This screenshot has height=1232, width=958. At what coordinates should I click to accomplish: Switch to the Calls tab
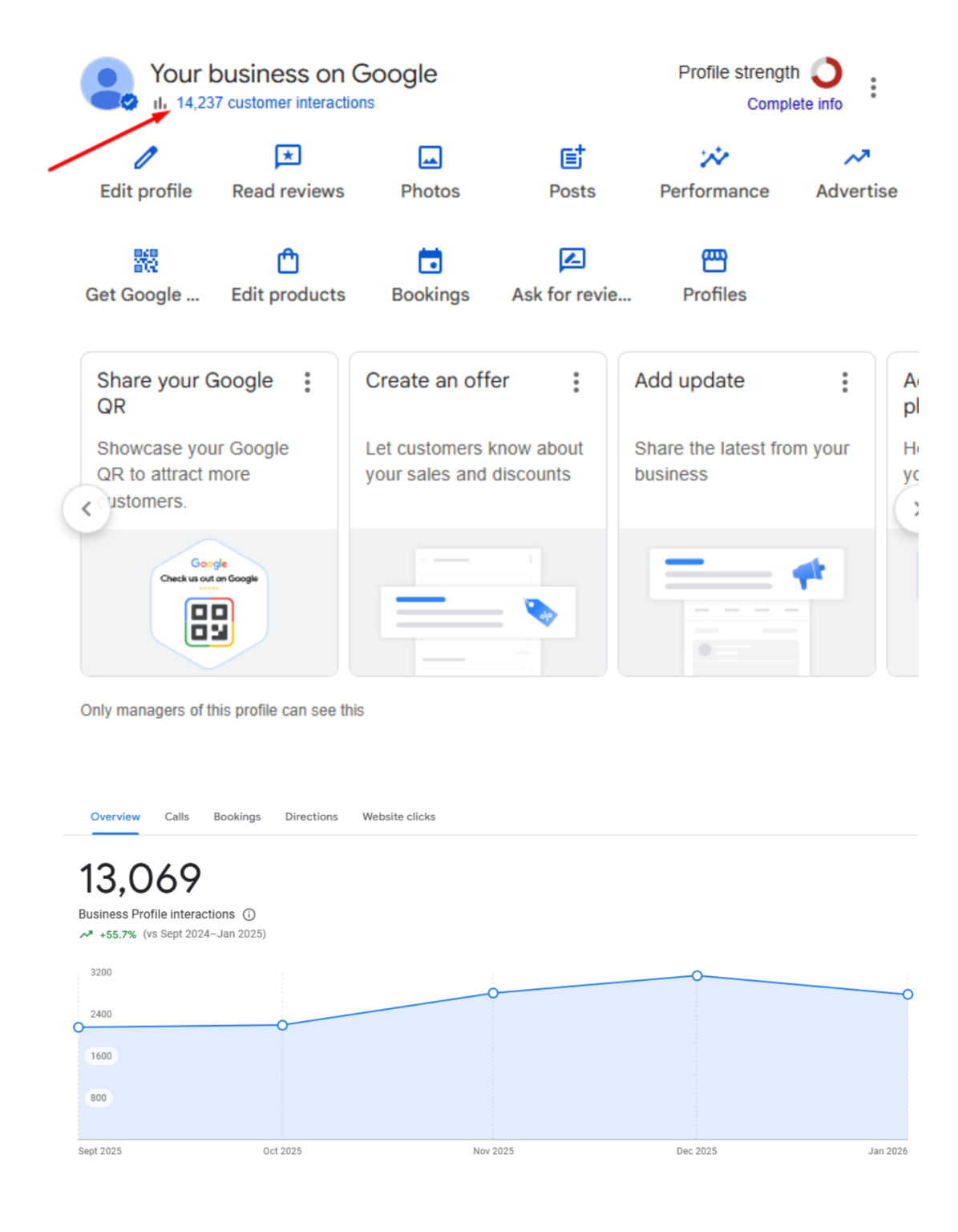pos(176,817)
